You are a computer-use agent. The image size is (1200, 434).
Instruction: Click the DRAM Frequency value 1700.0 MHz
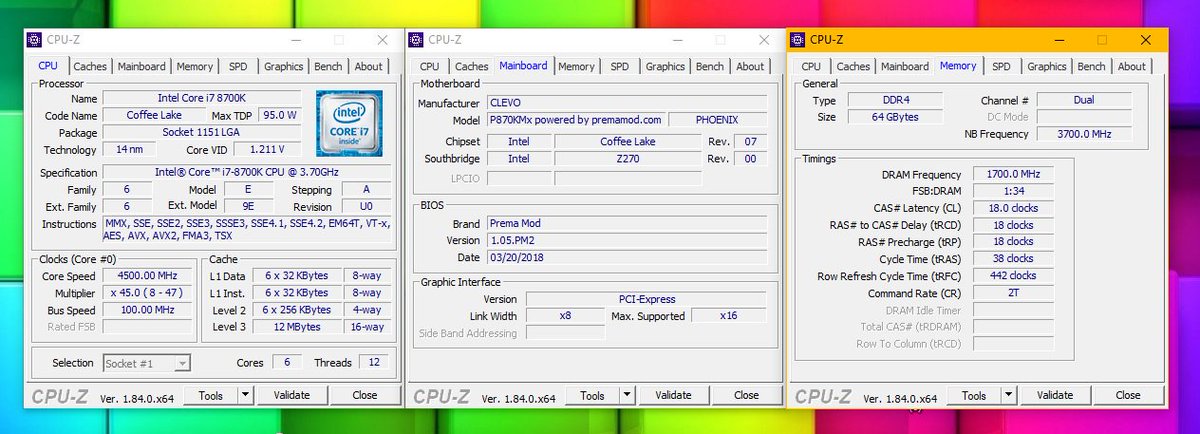click(1015, 174)
